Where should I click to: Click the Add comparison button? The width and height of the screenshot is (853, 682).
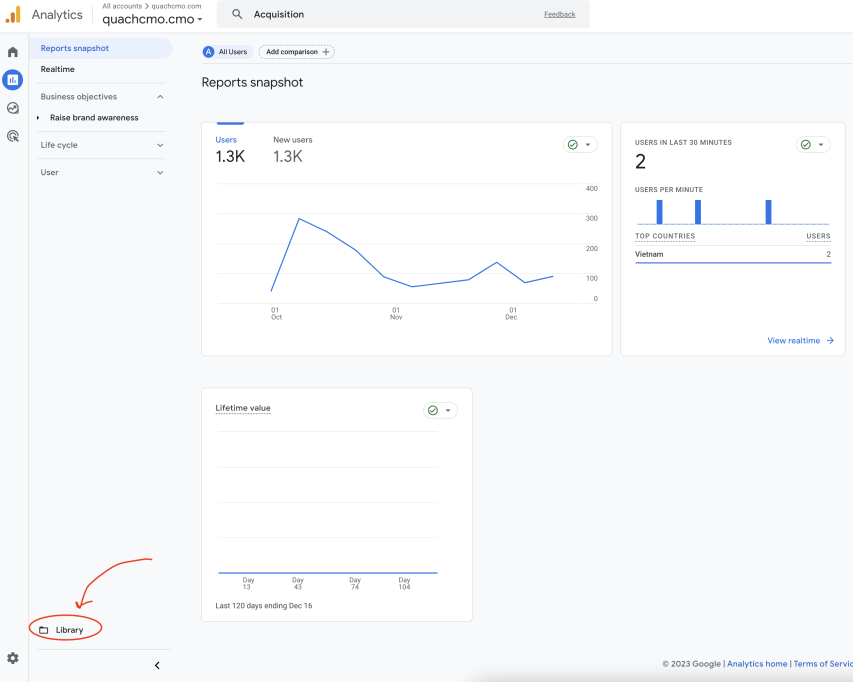(x=296, y=52)
